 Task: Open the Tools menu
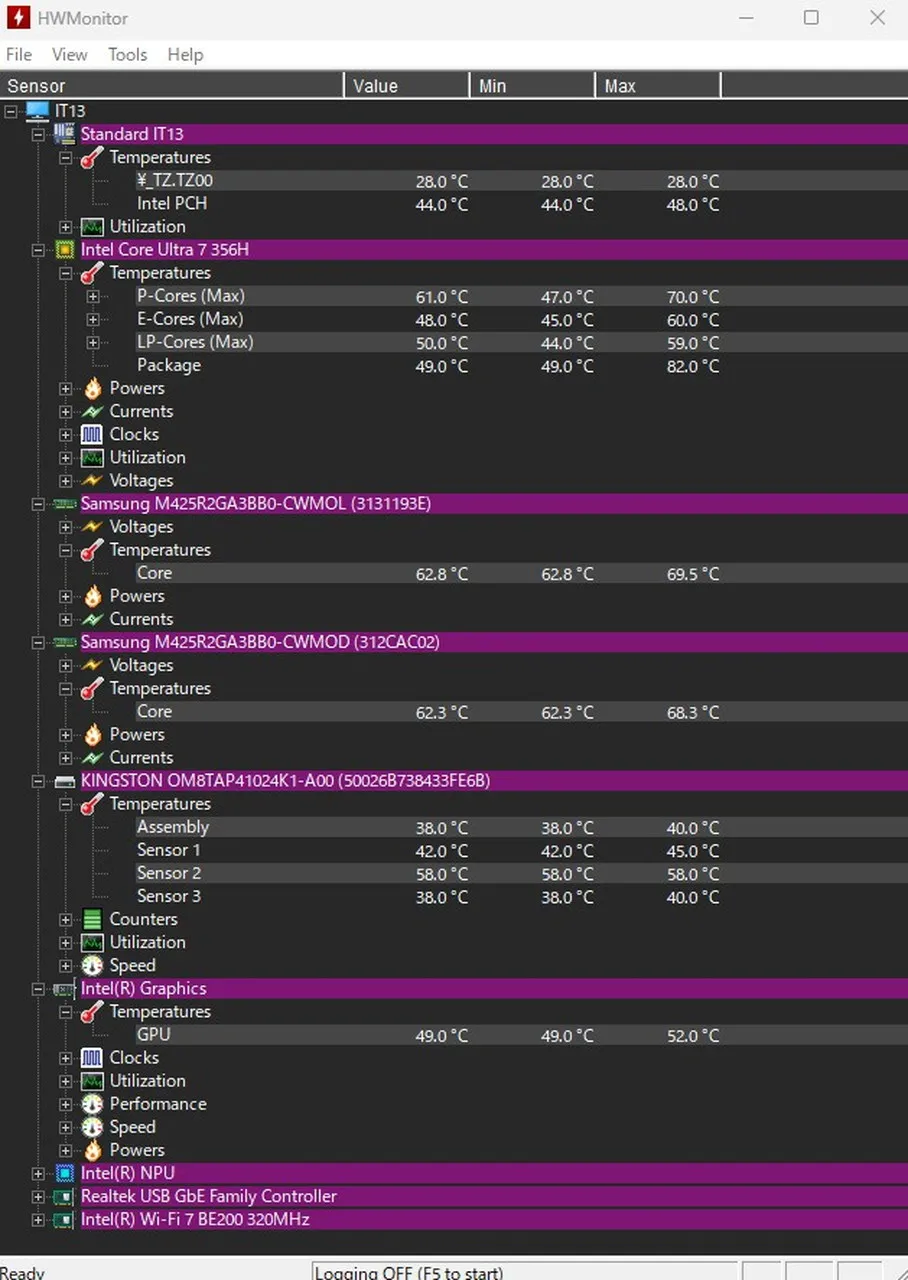coord(128,55)
